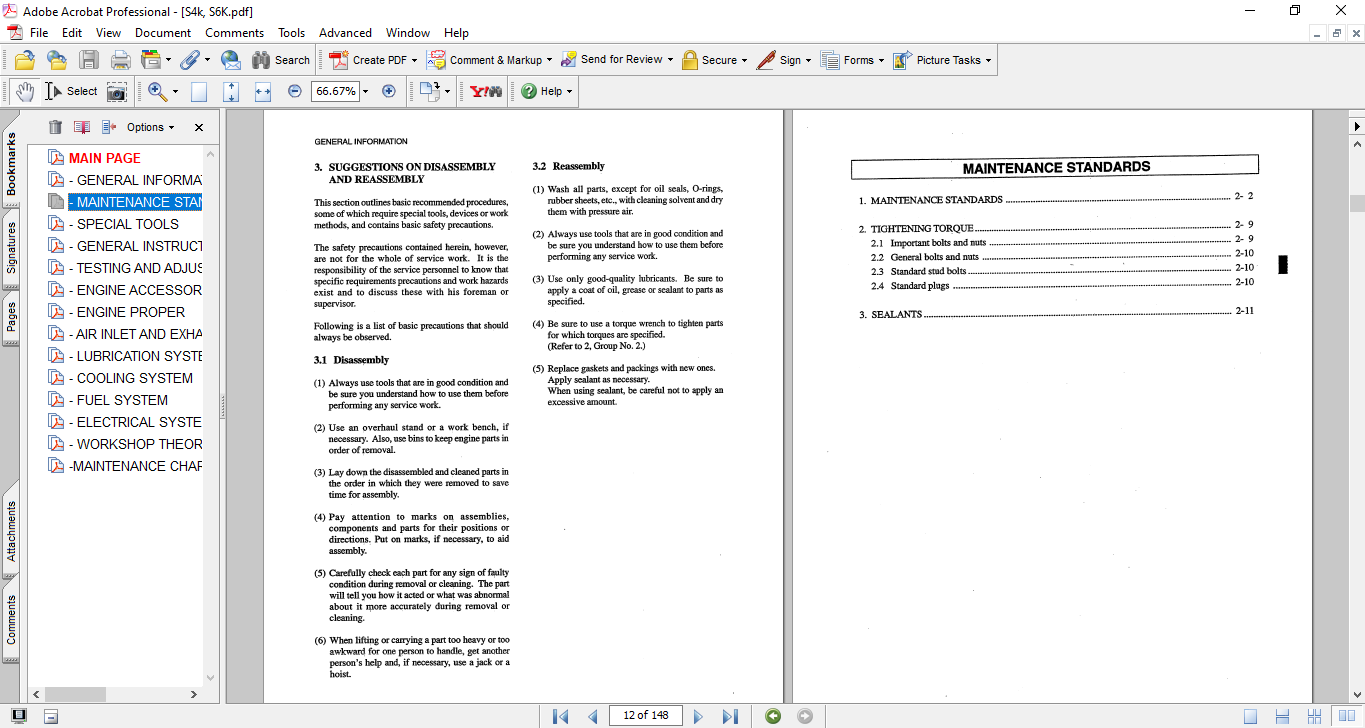1365x728 pixels.
Task: Select the Hand tool
Action: pos(24,91)
